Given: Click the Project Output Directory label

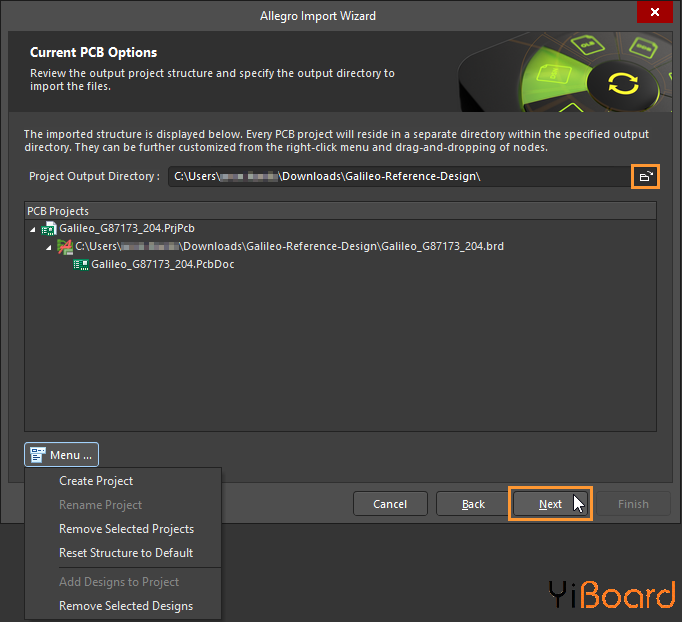Looking at the screenshot, I should point(94,177).
